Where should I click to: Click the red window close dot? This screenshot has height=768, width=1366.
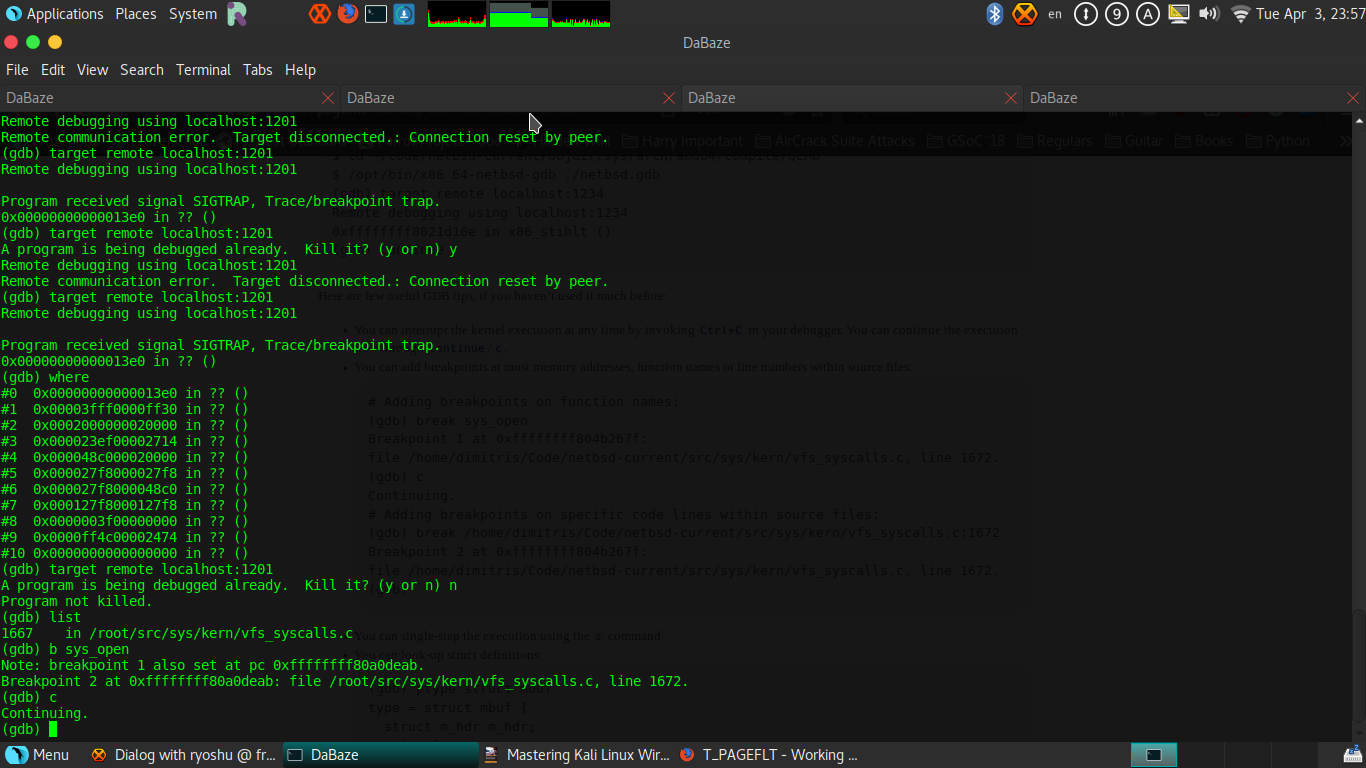tap(11, 42)
